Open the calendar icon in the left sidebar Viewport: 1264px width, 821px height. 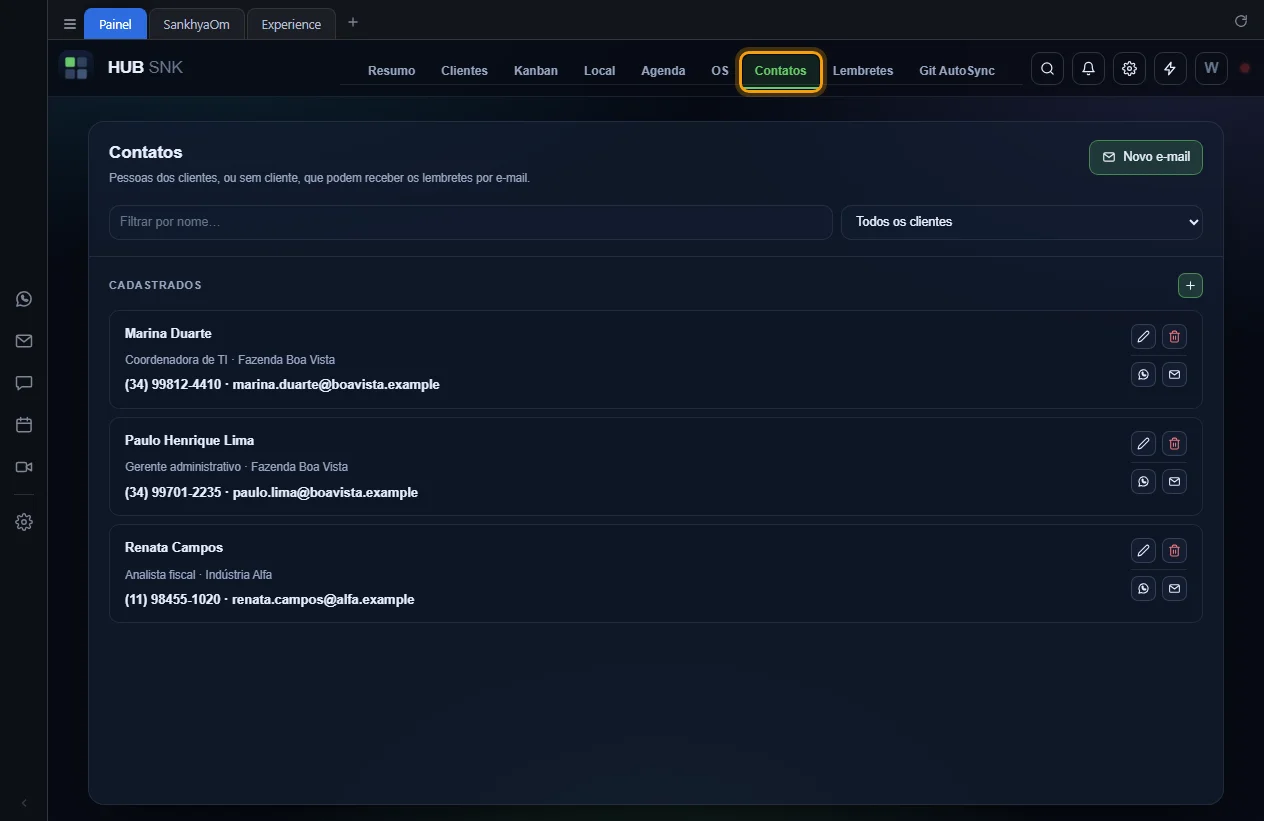24,425
